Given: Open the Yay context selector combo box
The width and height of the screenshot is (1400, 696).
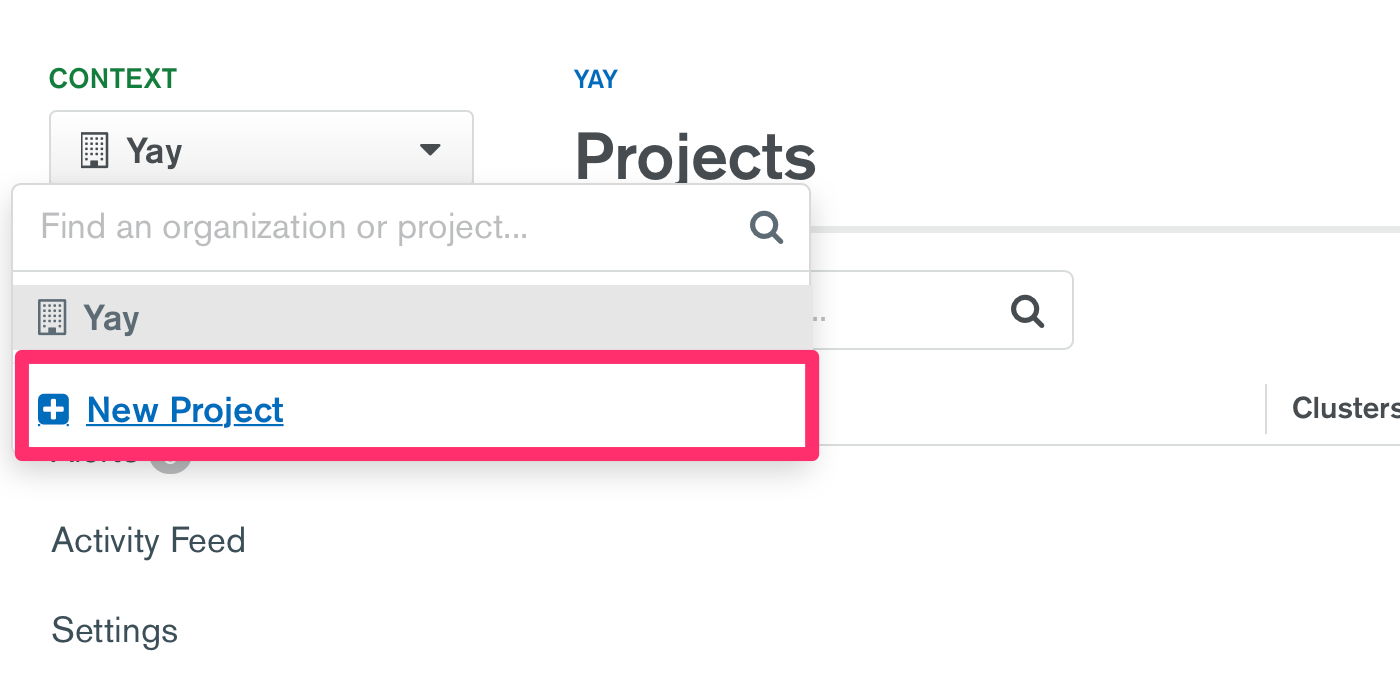Looking at the screenshot, I should (x=260, y=149).
